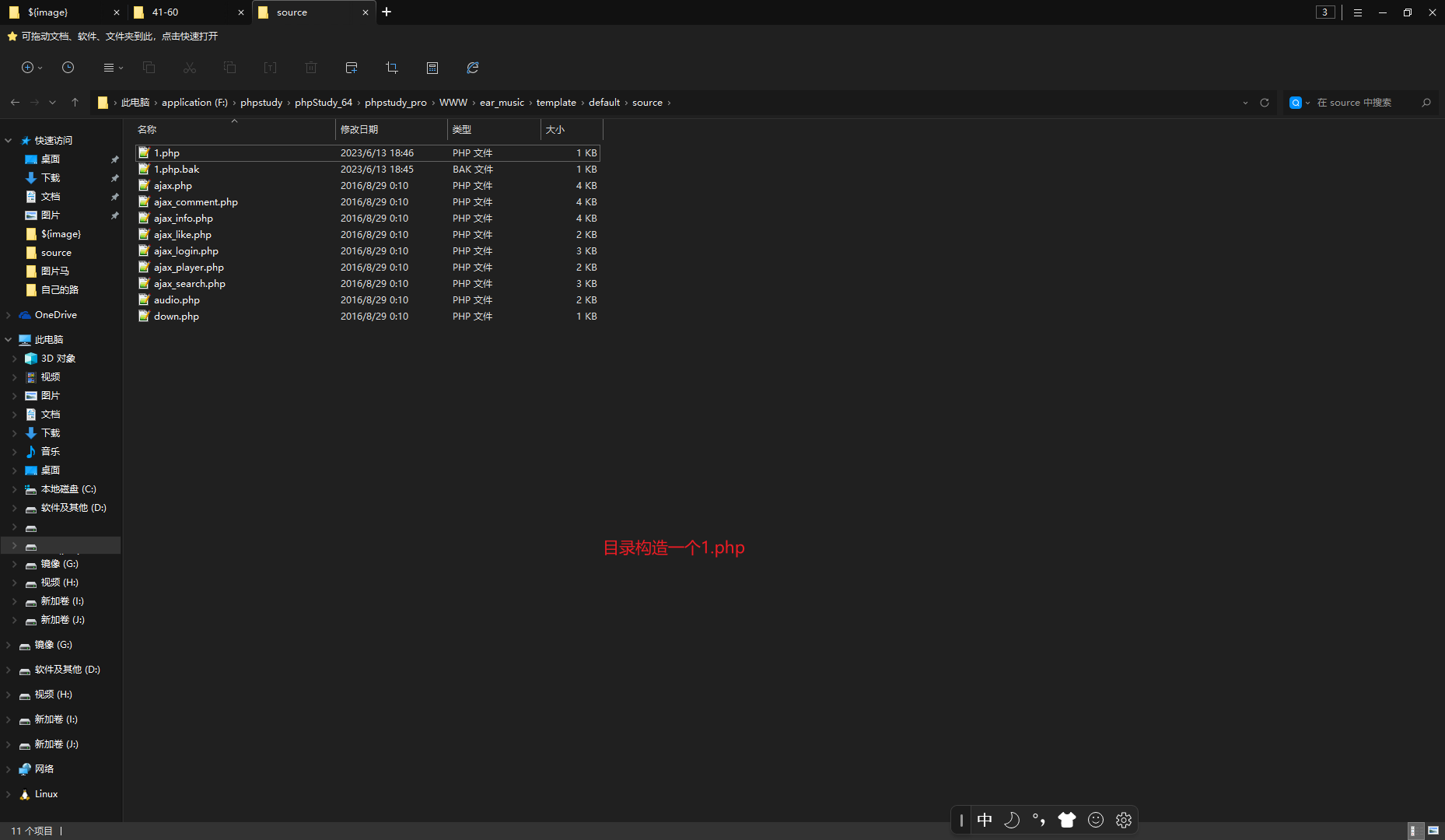
Task: Select the copy icon in the toolbar
Action: (x=149, y=68)
